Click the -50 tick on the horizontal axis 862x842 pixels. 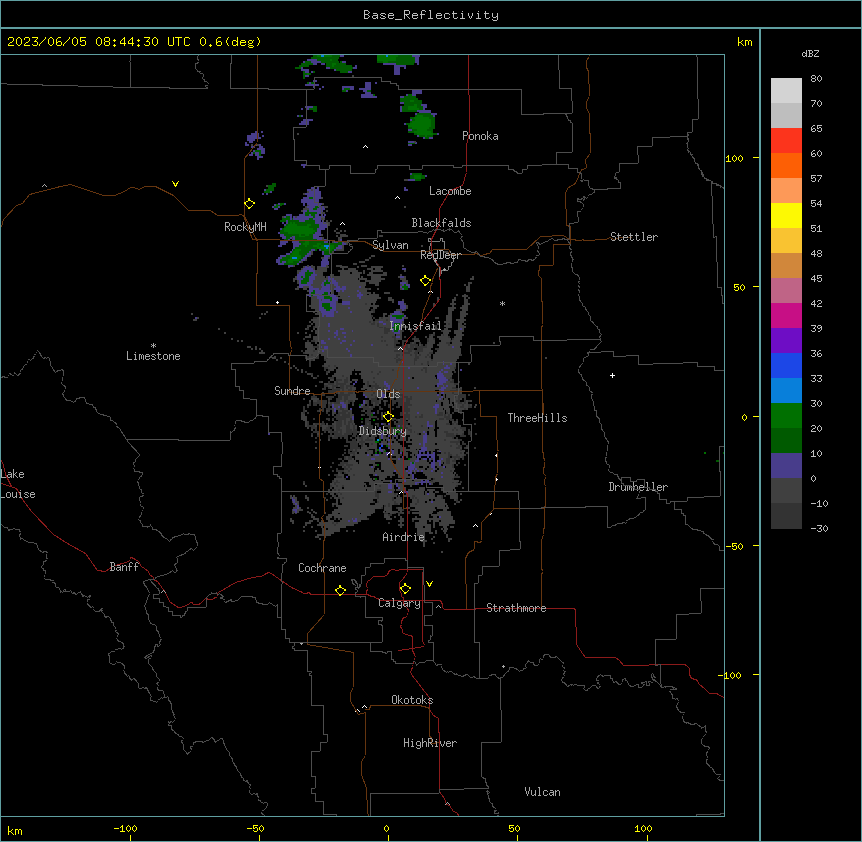[x=255, y=828]
